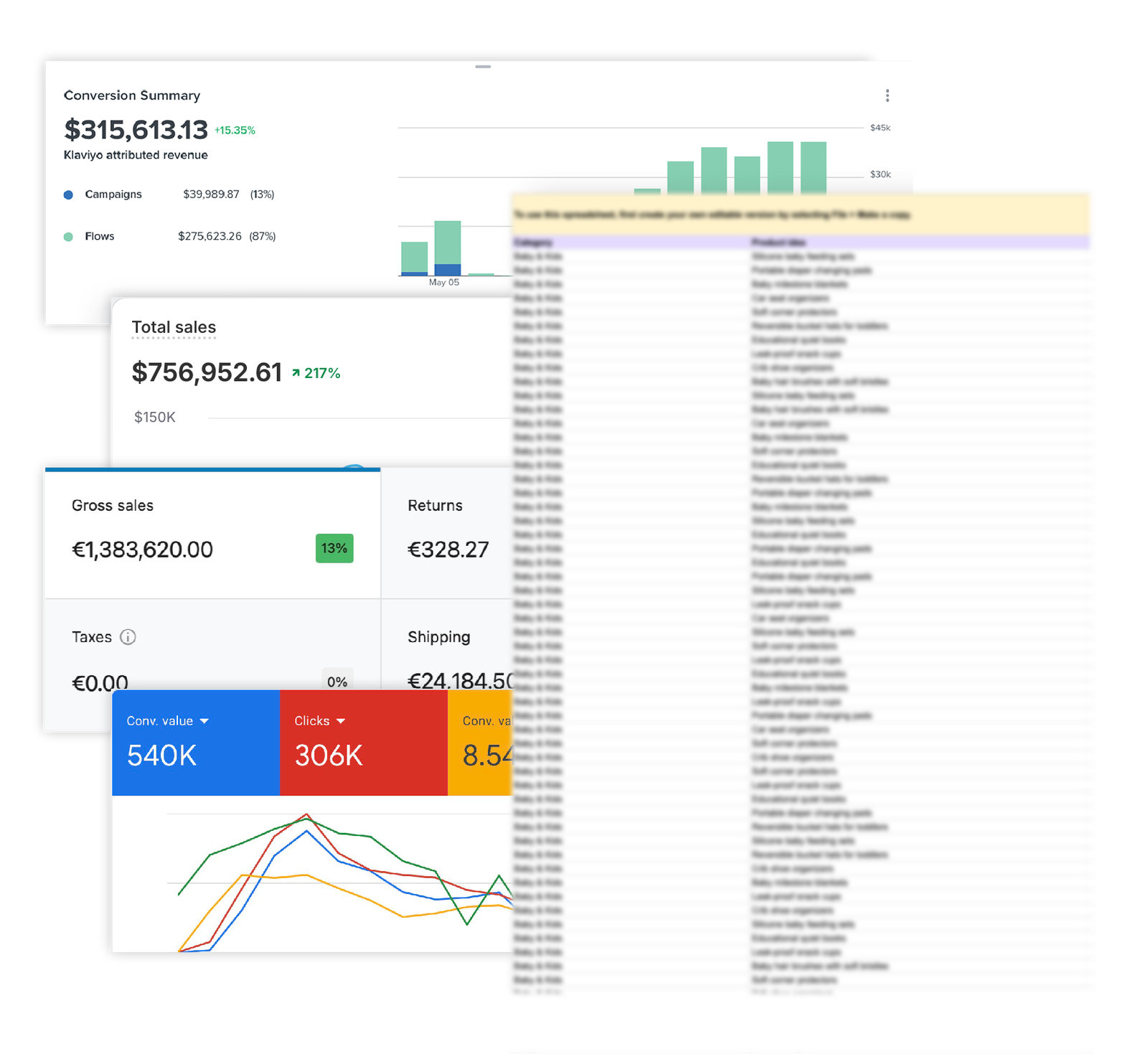
Task: Select the Gross sales card
Action: click(x=212, y=534)
